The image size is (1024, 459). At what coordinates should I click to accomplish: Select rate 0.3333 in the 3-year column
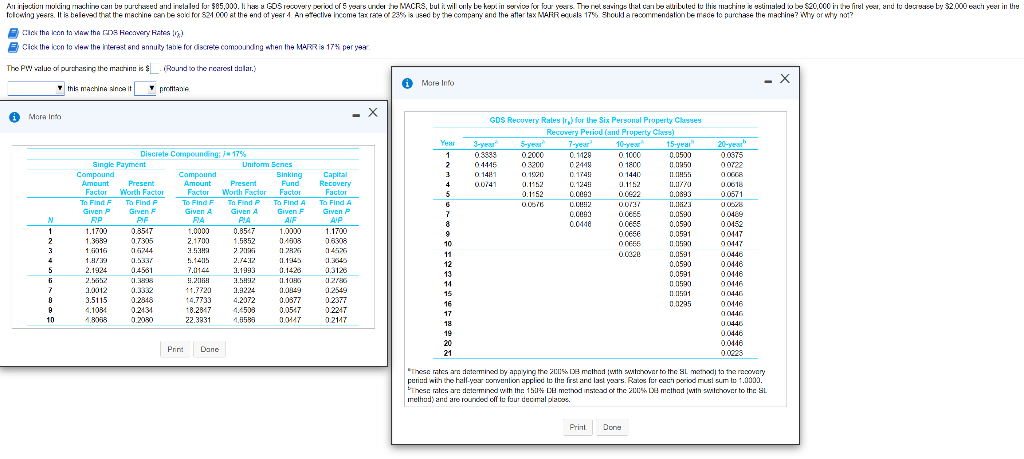pyautogui.click(x=484, y=155)
